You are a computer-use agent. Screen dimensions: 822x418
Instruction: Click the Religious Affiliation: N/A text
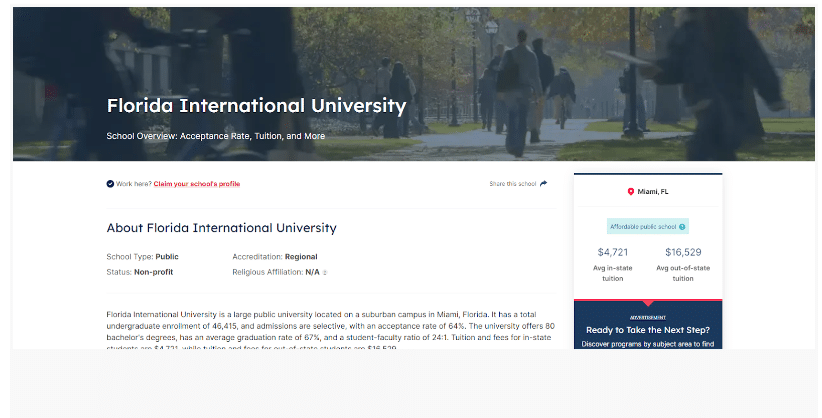pyautogui.click(x=276, y=272)
